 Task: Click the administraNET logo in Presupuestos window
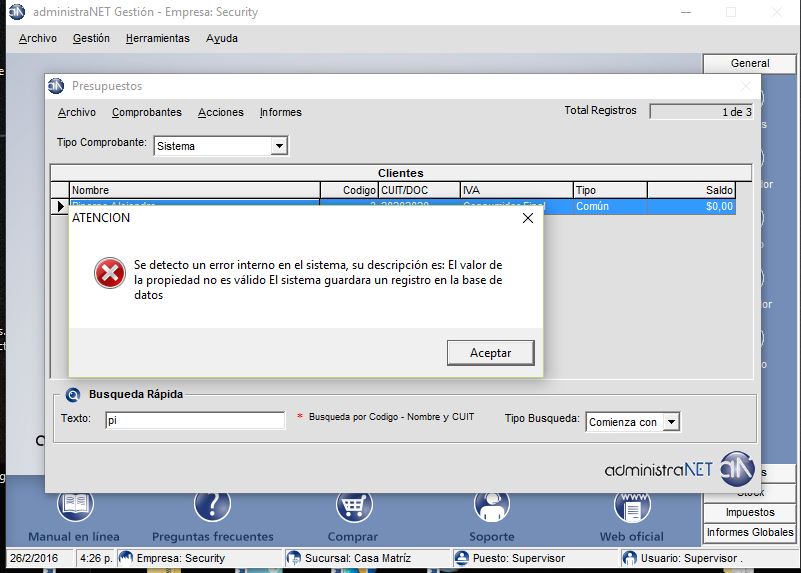click(679, 469)
